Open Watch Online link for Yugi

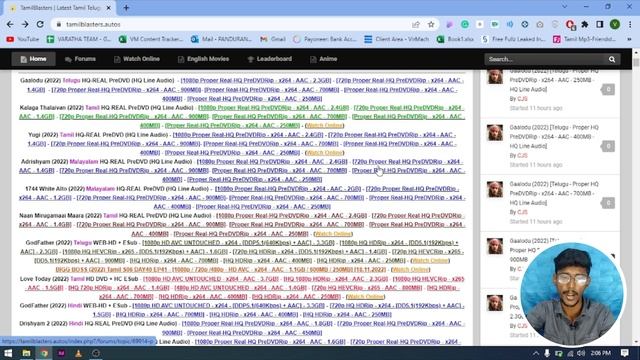click(x=324, y=153)
